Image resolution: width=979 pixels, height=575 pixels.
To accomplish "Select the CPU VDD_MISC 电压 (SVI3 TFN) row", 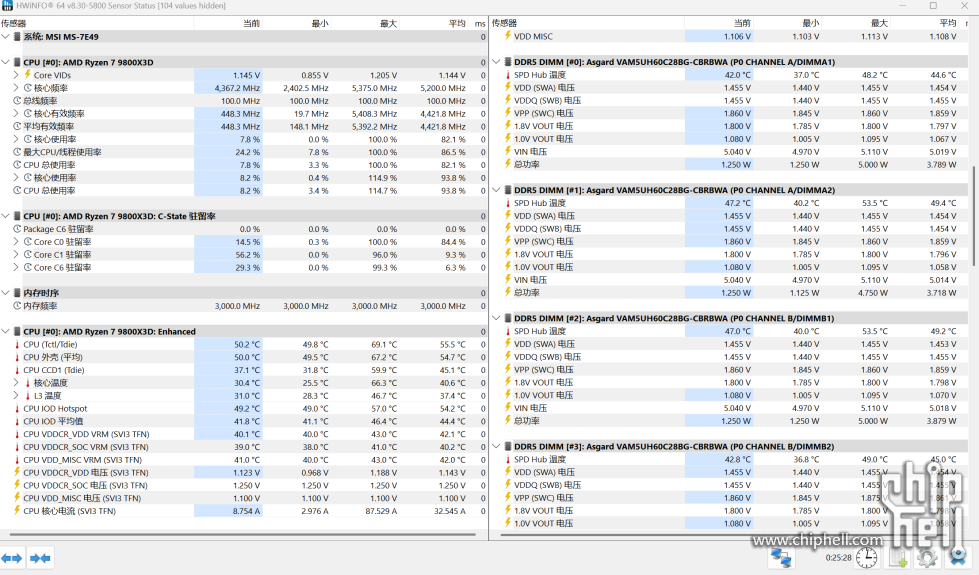I will [244, 498].
